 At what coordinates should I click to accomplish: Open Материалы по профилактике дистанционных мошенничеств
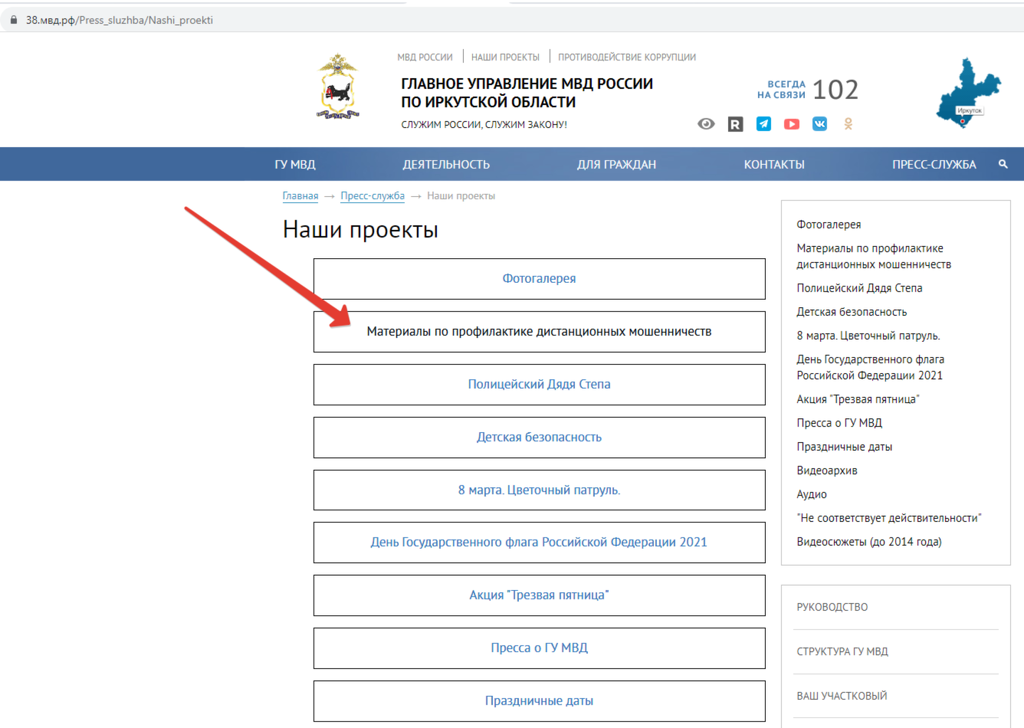539,331
